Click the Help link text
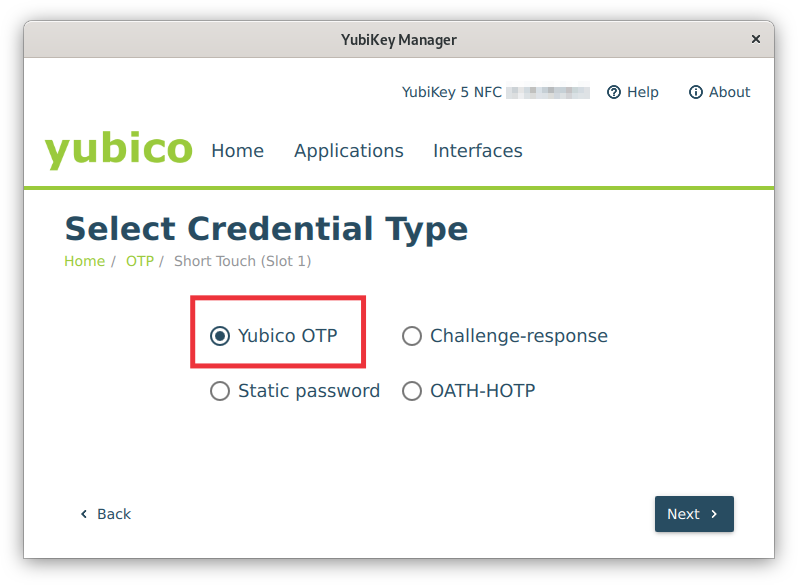The height and width of the screenshot is (585, 798). pyautogui.click(x=642, y=92)
